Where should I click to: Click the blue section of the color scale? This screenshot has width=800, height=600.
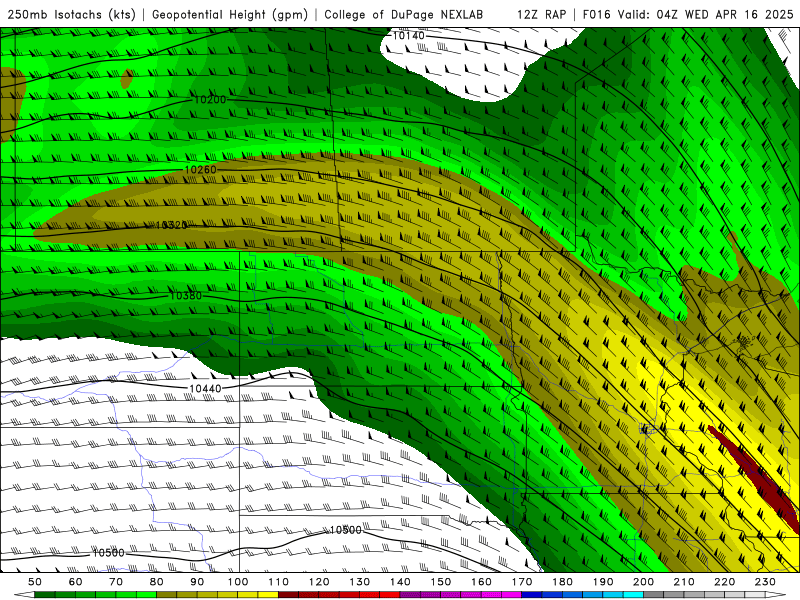tap(583, 595)
